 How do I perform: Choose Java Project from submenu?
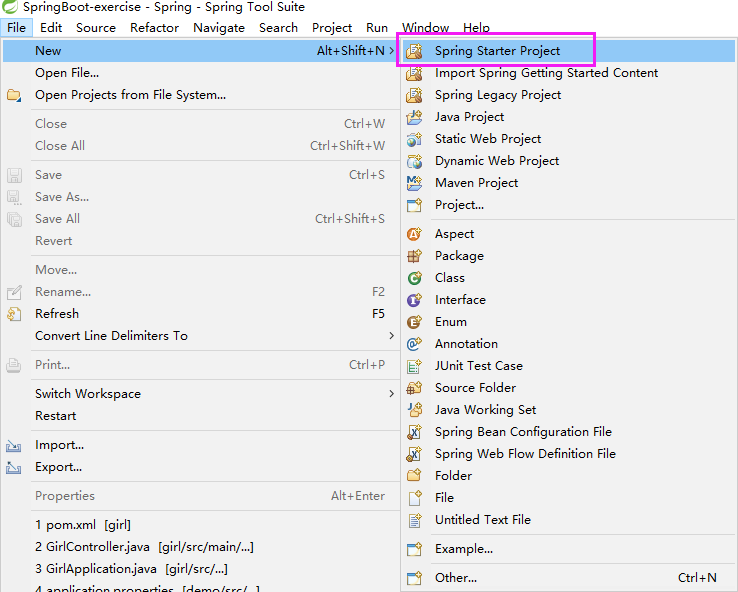[569, 117]
